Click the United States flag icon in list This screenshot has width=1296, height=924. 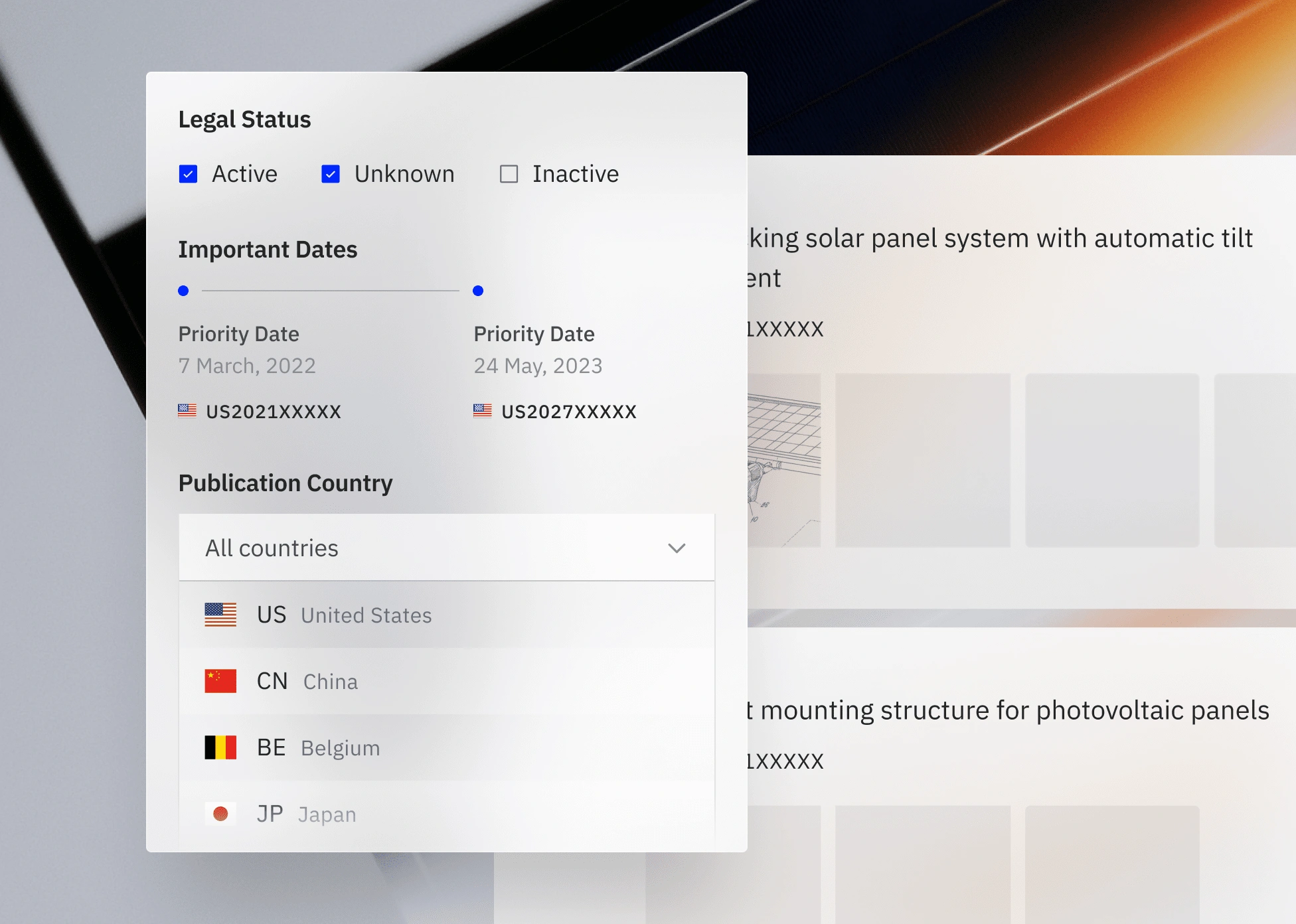(x=220, y=615)
